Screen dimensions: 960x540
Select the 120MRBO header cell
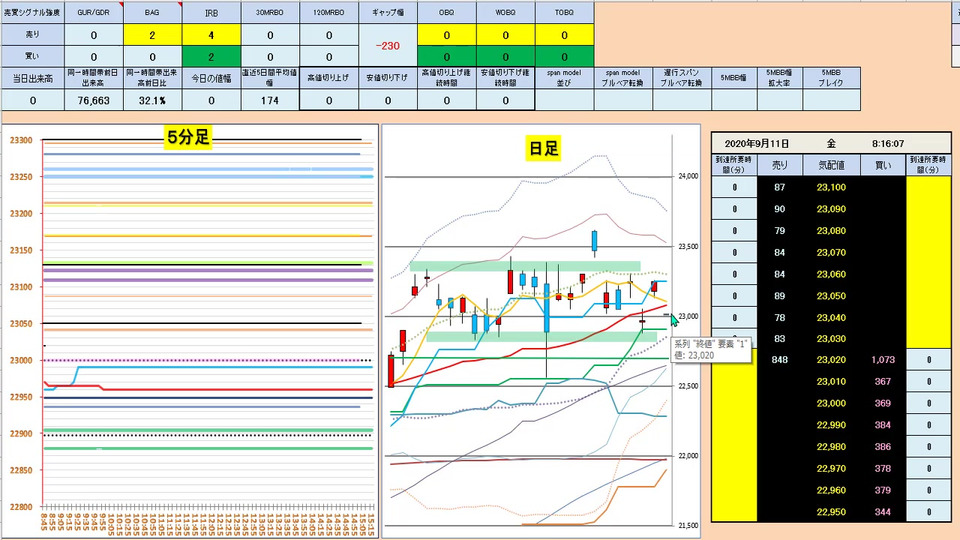pos(329,12)
